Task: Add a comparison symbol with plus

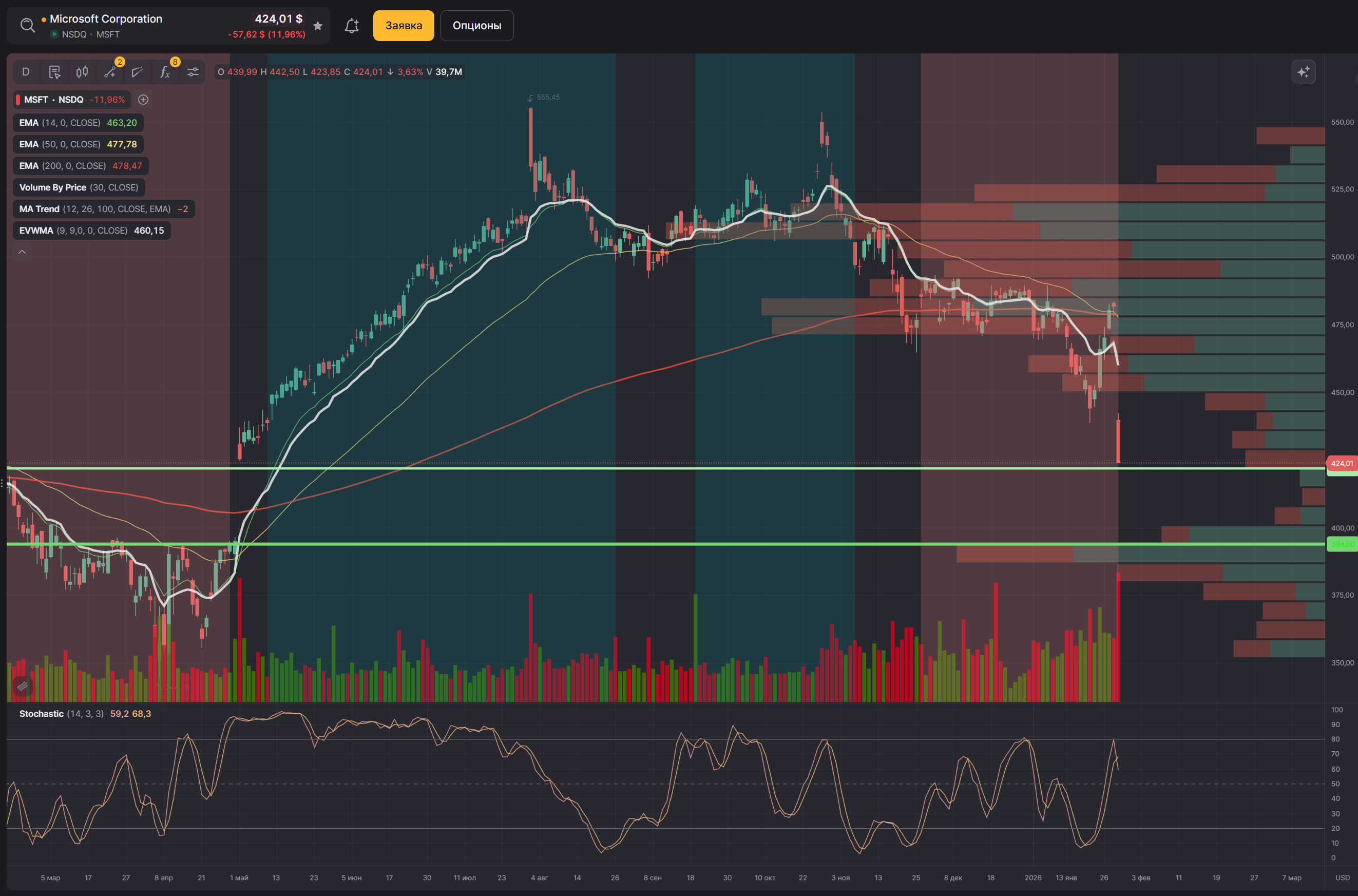Action: [143, 100]
